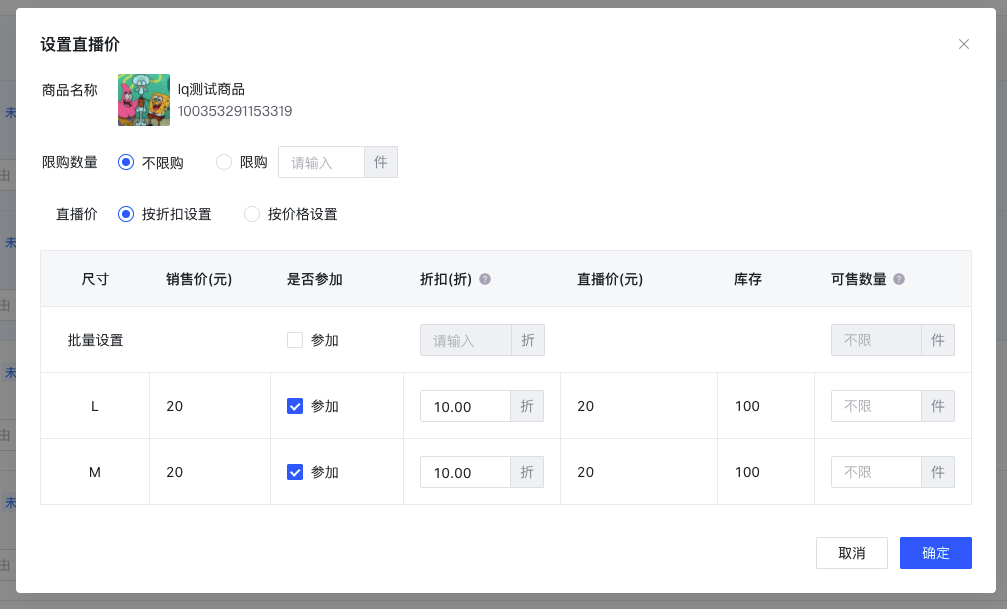The width and height of the screenshot is (1007, 609).
Task: Choose the 限购 radio option
Action: [223, 163]
